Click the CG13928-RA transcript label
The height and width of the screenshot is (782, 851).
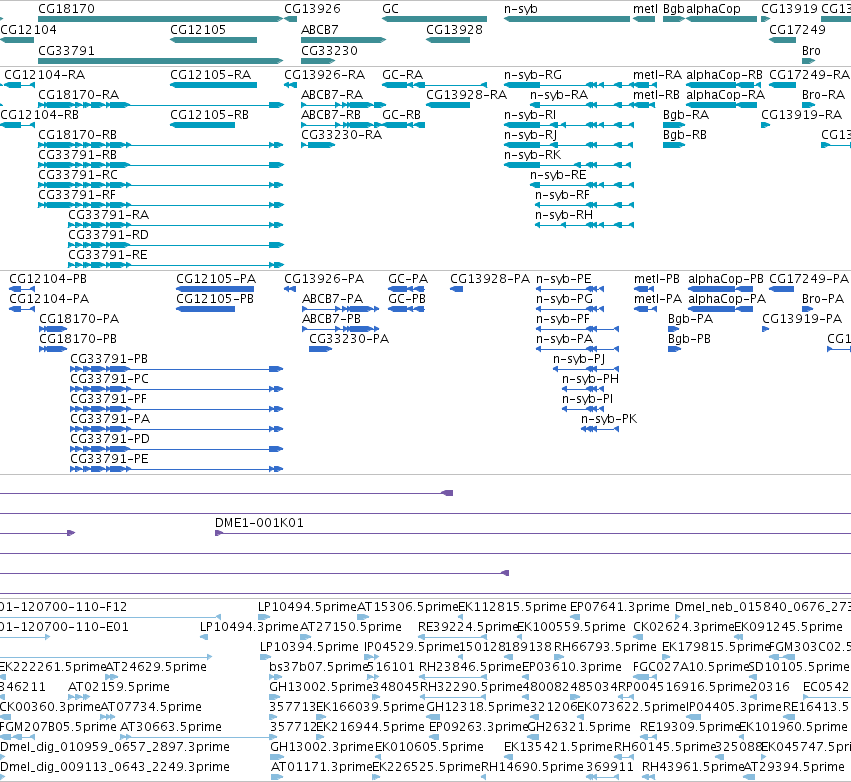click(467, 95)
